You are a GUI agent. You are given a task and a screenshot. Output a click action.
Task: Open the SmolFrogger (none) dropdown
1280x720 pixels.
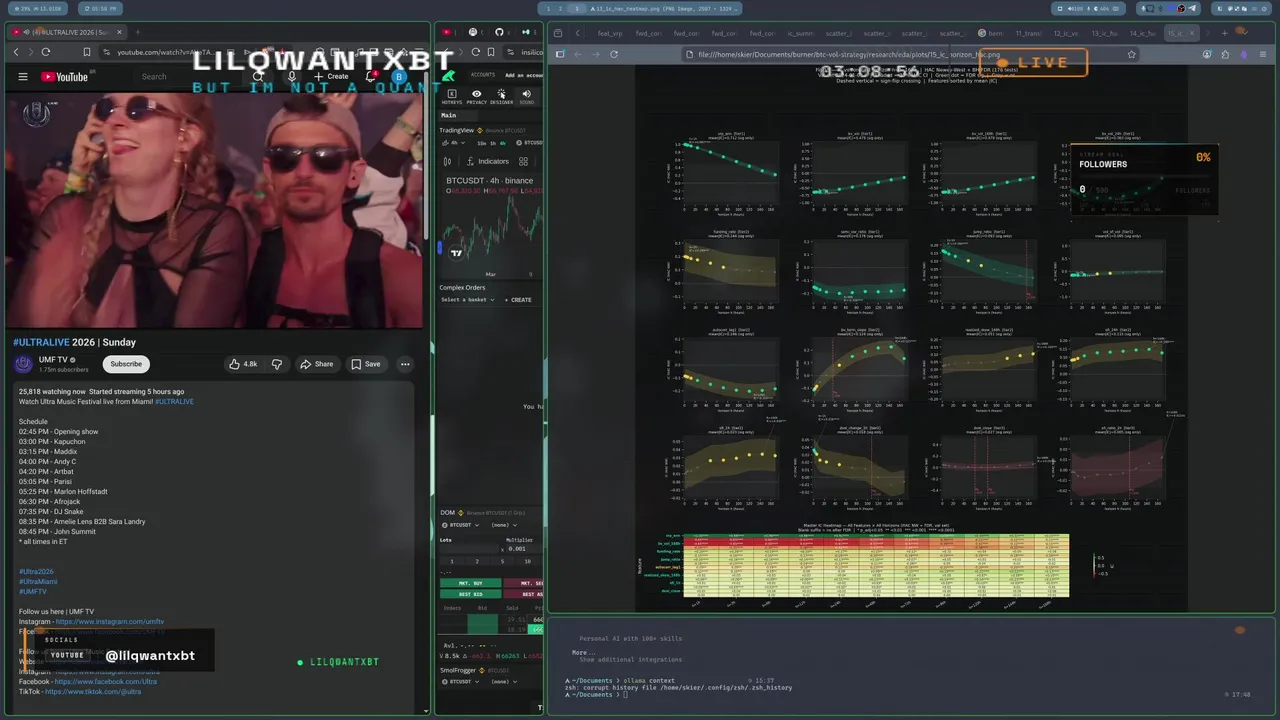point(503,682)
